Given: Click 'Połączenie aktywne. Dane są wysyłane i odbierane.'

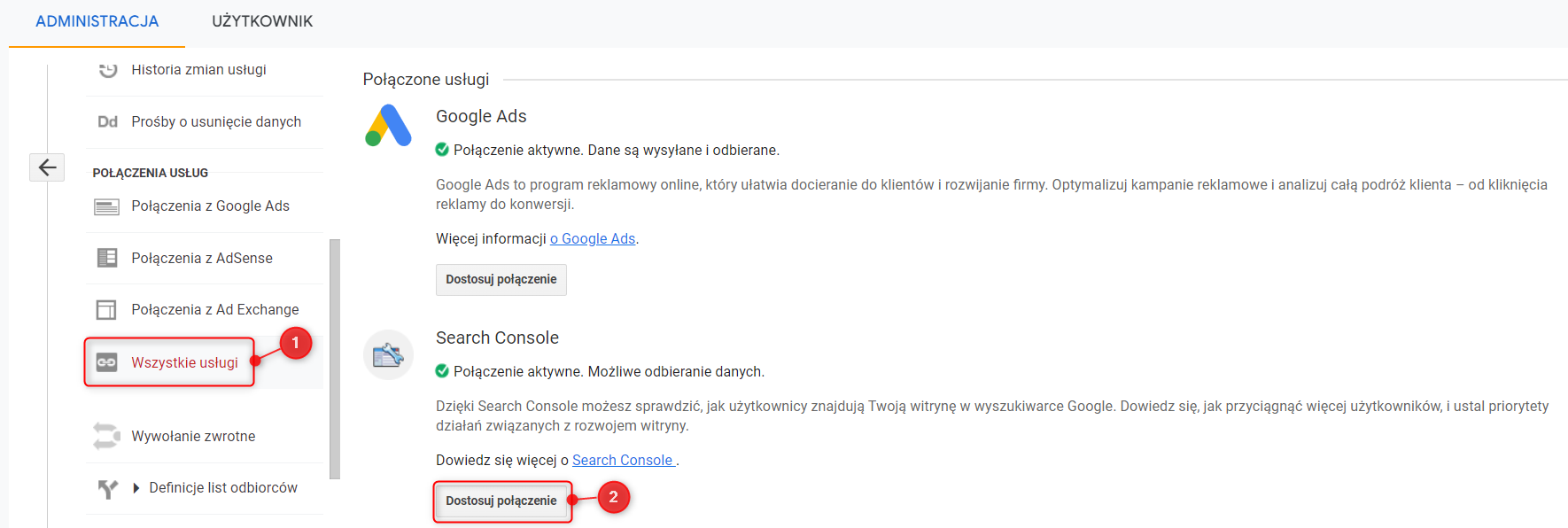Looking at the screenshot, I should tap(617, 151).
